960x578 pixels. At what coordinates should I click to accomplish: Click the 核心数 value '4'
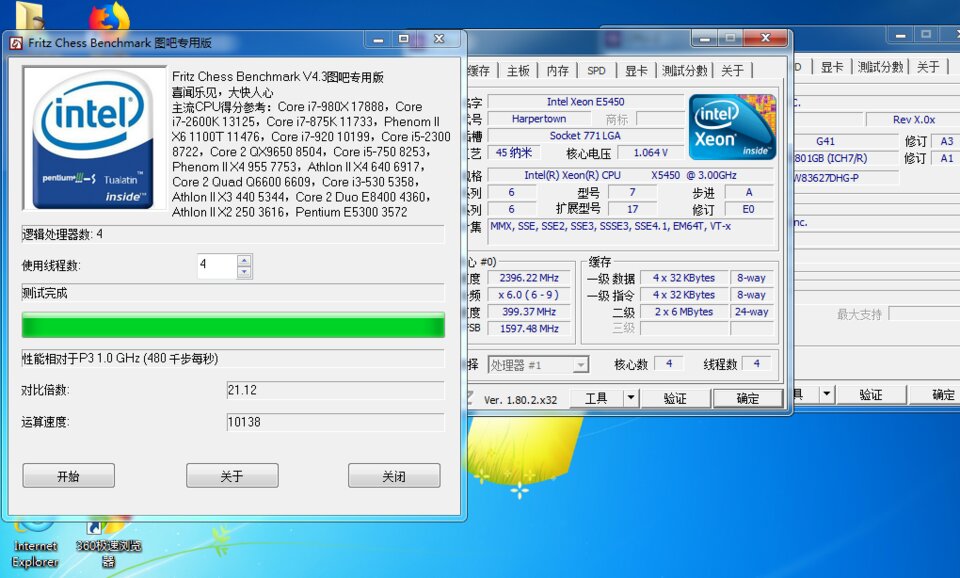(669, 364)
